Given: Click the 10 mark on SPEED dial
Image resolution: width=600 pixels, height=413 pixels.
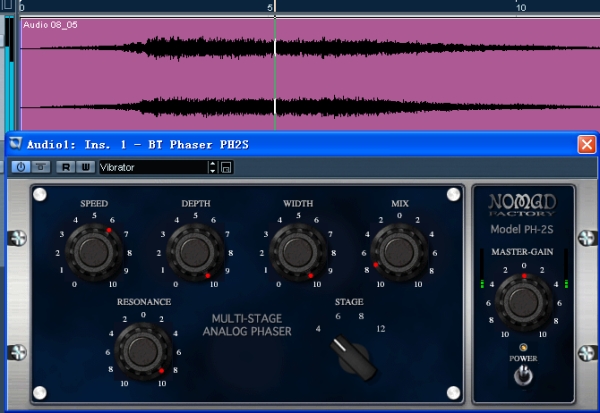Looking at the screenshot, I should (112, 284).
